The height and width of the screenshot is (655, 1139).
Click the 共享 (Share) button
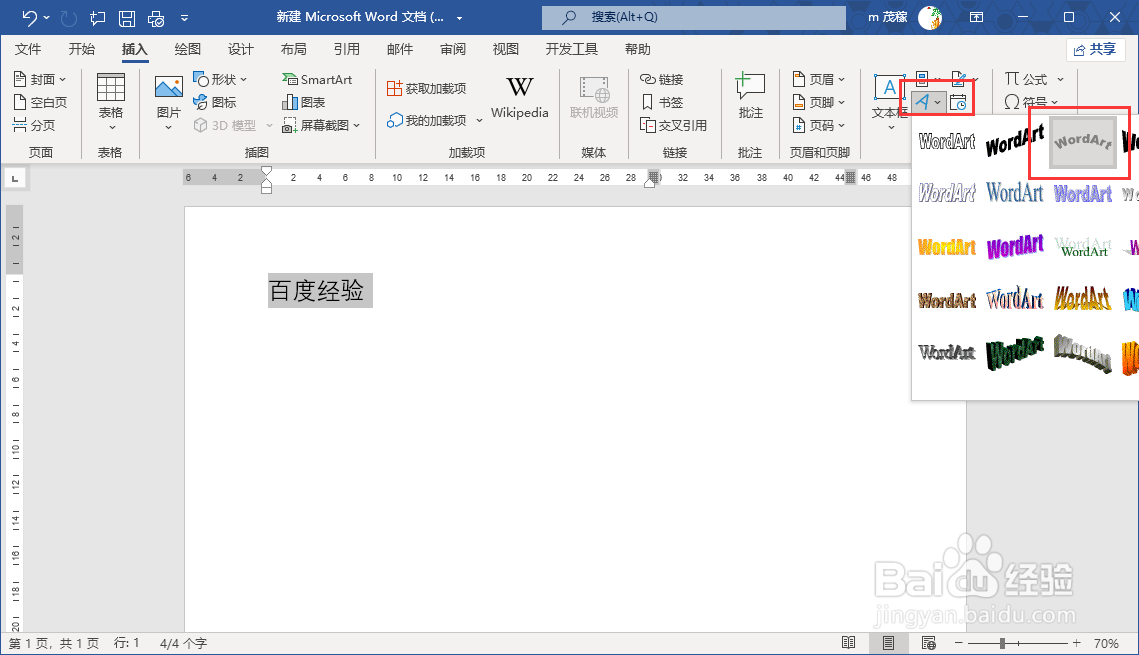click(x=1098, y=48)
